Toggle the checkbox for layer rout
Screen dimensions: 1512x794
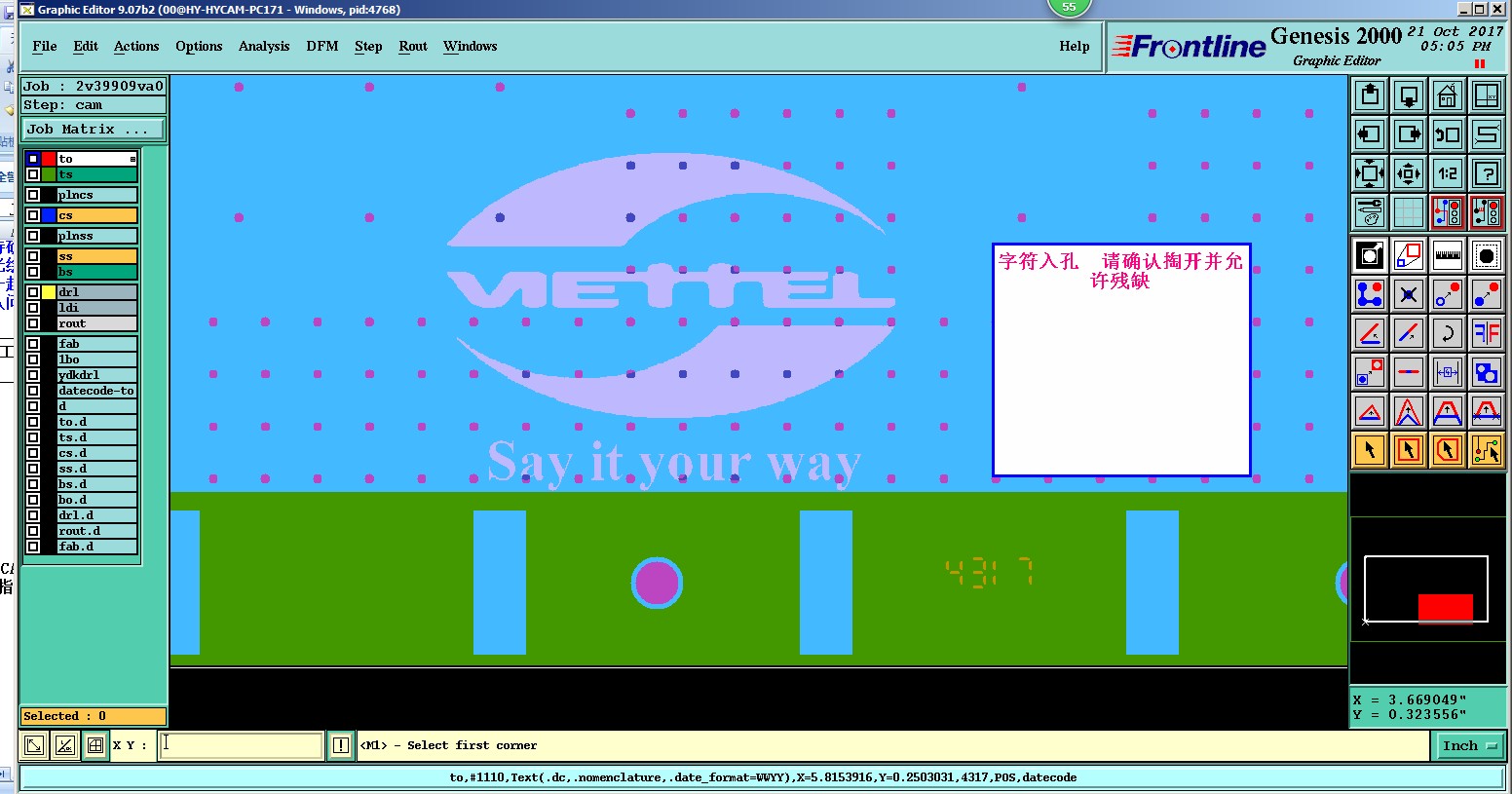click(x=33, y=323)
